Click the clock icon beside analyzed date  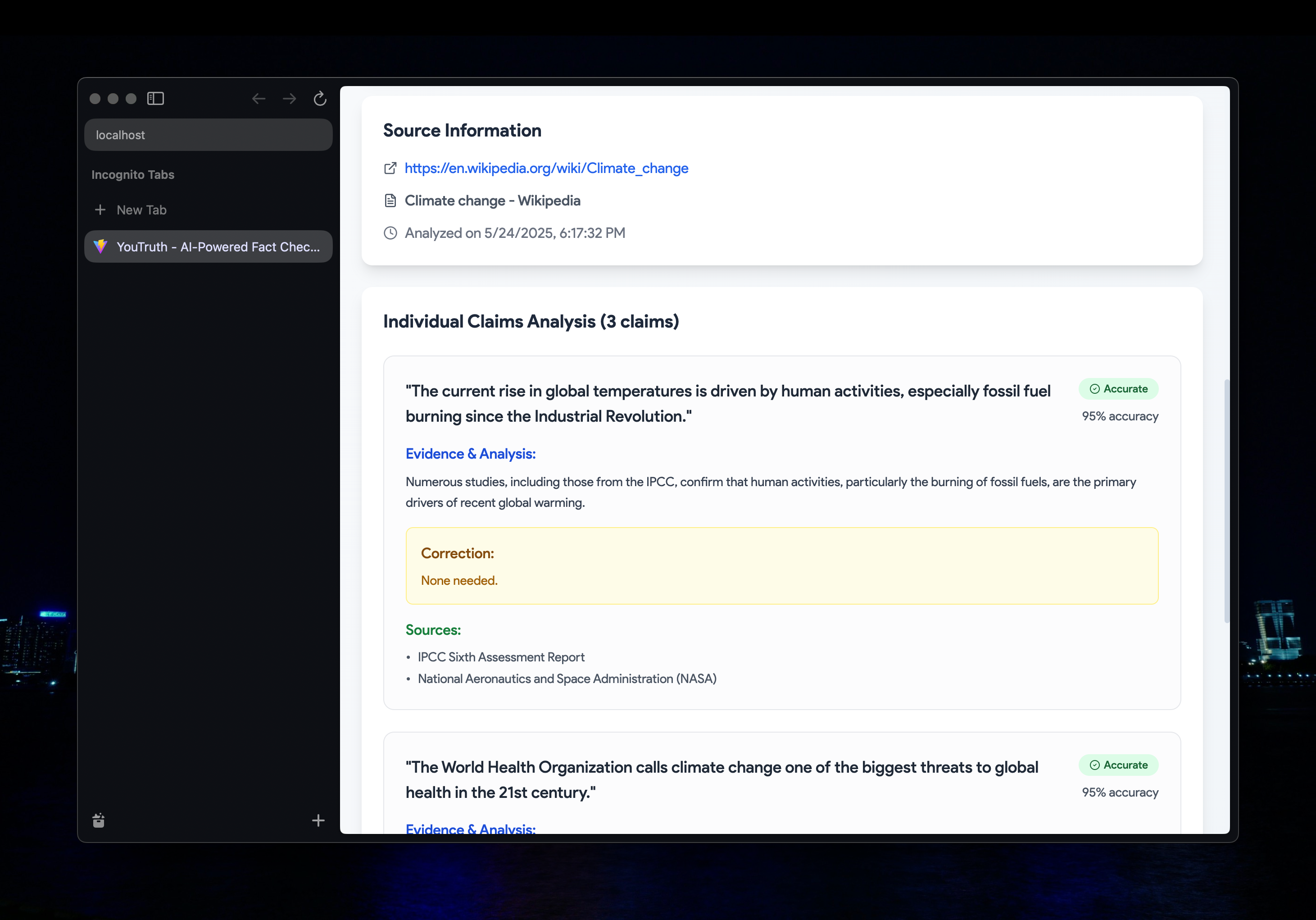tap(390, 233)
